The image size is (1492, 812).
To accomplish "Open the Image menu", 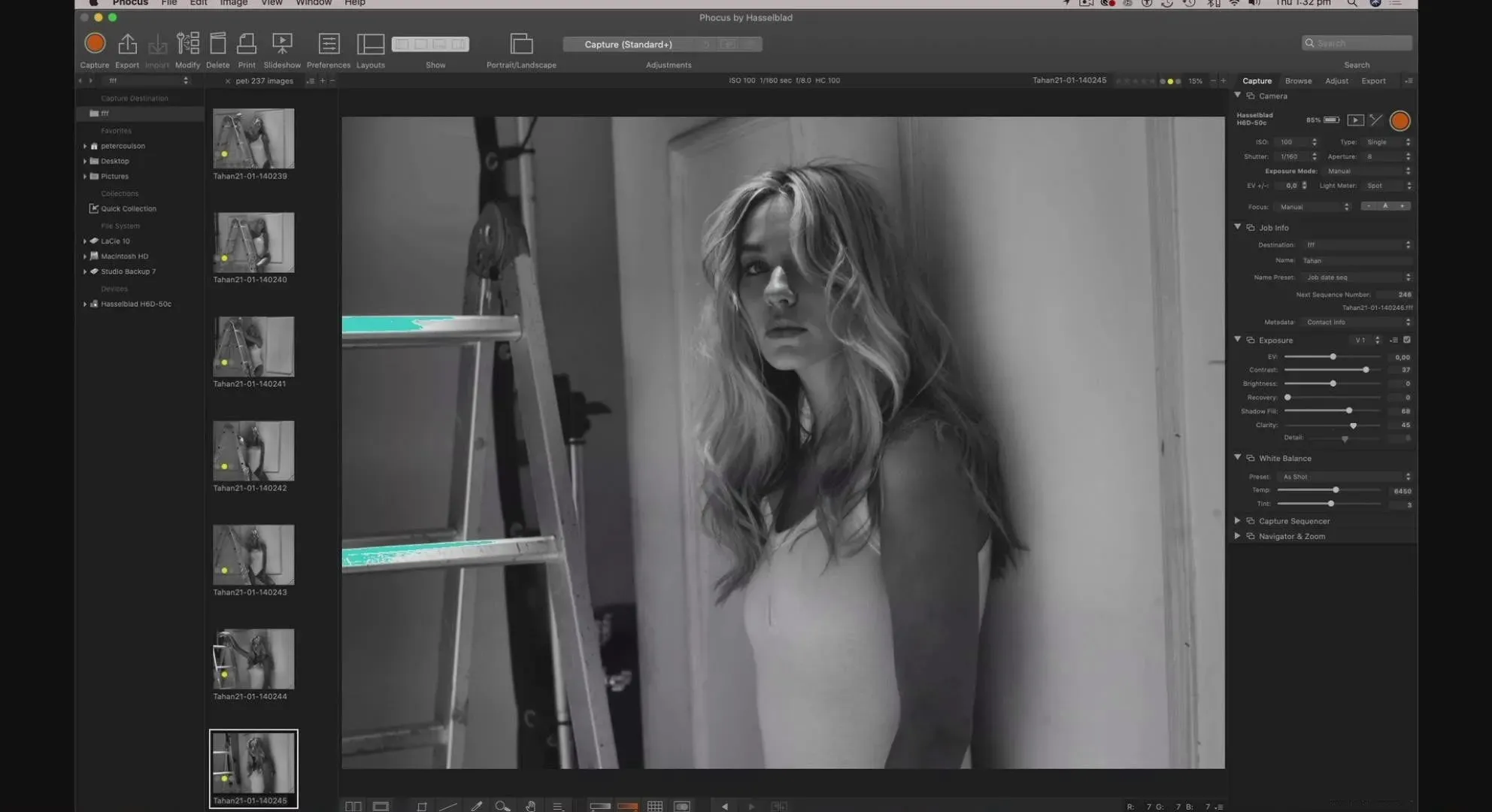I will [x=233, y=3].
